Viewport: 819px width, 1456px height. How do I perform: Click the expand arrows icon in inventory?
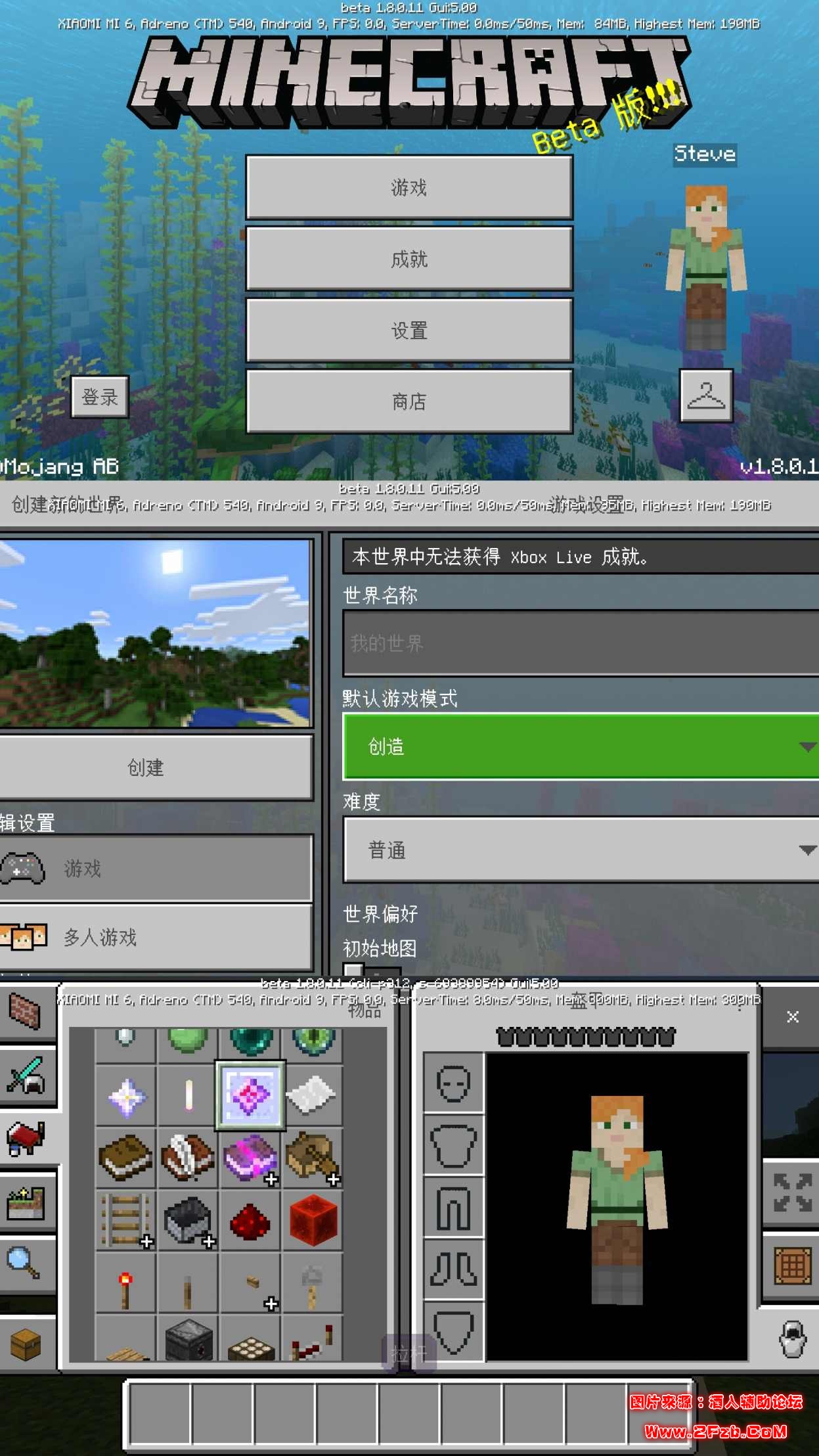(791, 1193)
